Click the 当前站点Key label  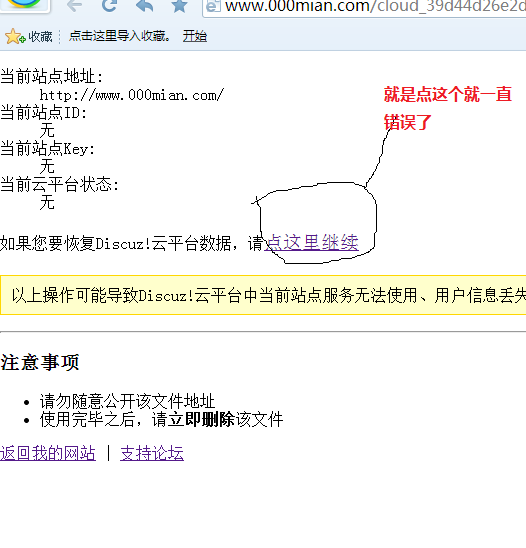(x=48, y=149)
